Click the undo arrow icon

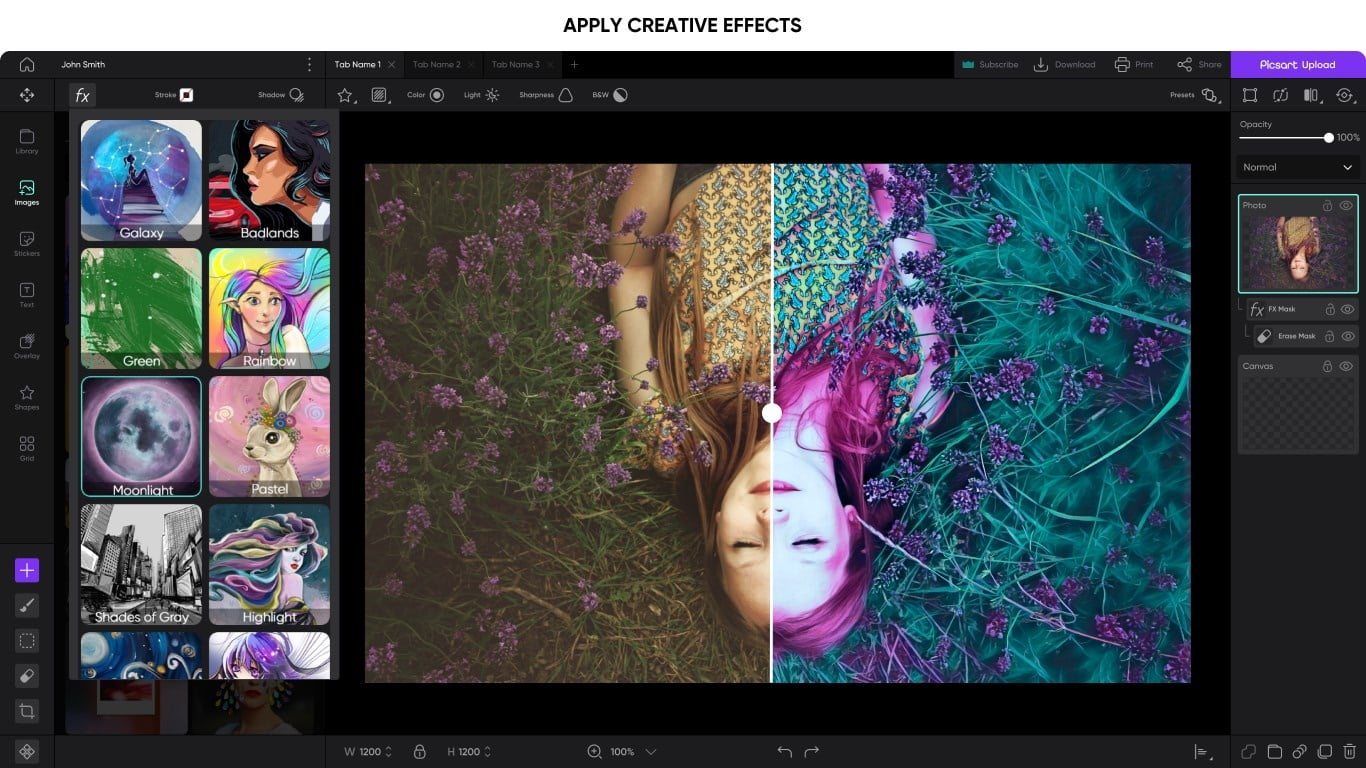point(784,751)
